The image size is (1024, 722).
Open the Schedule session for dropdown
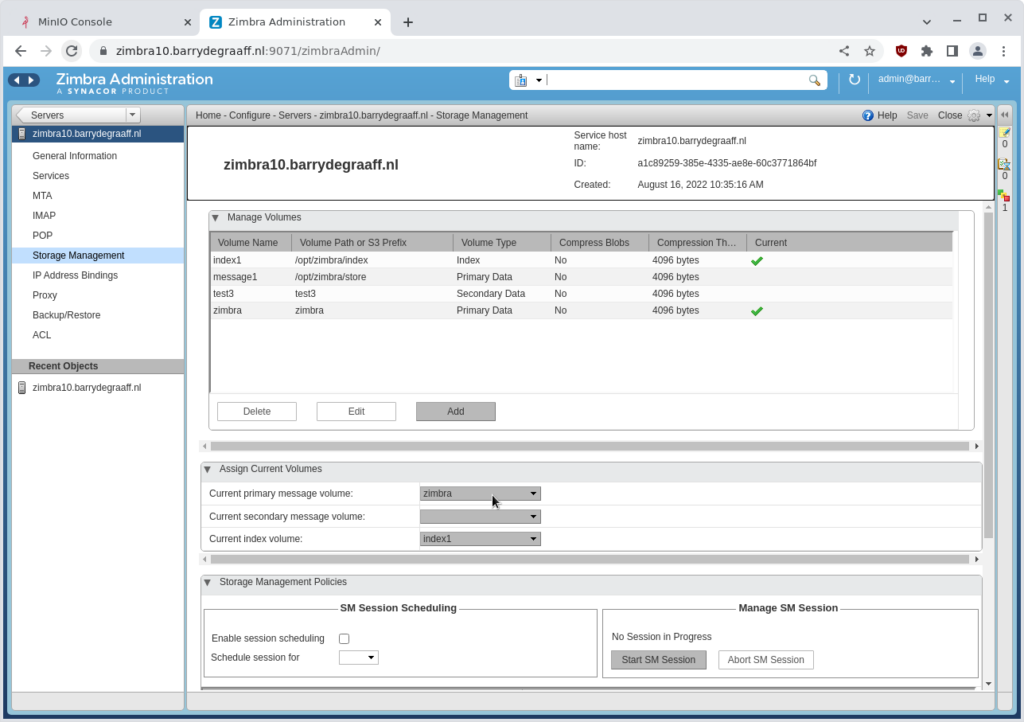point(359,657)
